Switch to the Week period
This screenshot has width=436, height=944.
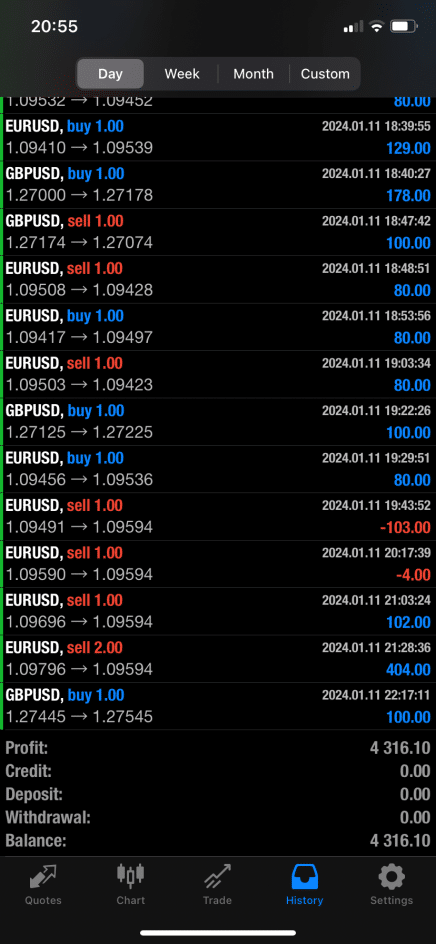click(x=182, y=74)
